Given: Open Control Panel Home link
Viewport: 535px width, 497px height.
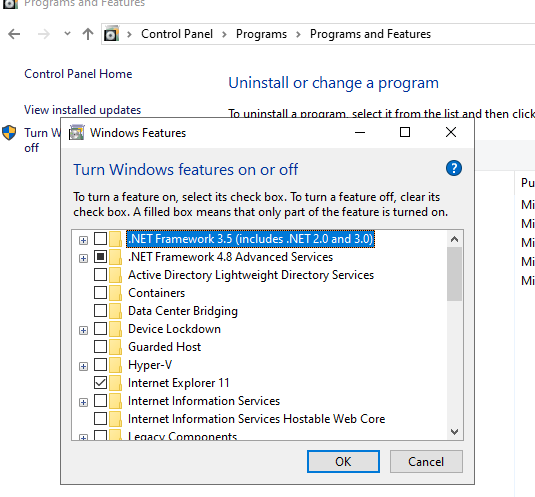Looking at the screenshot, I should click(x=78, y=74).
